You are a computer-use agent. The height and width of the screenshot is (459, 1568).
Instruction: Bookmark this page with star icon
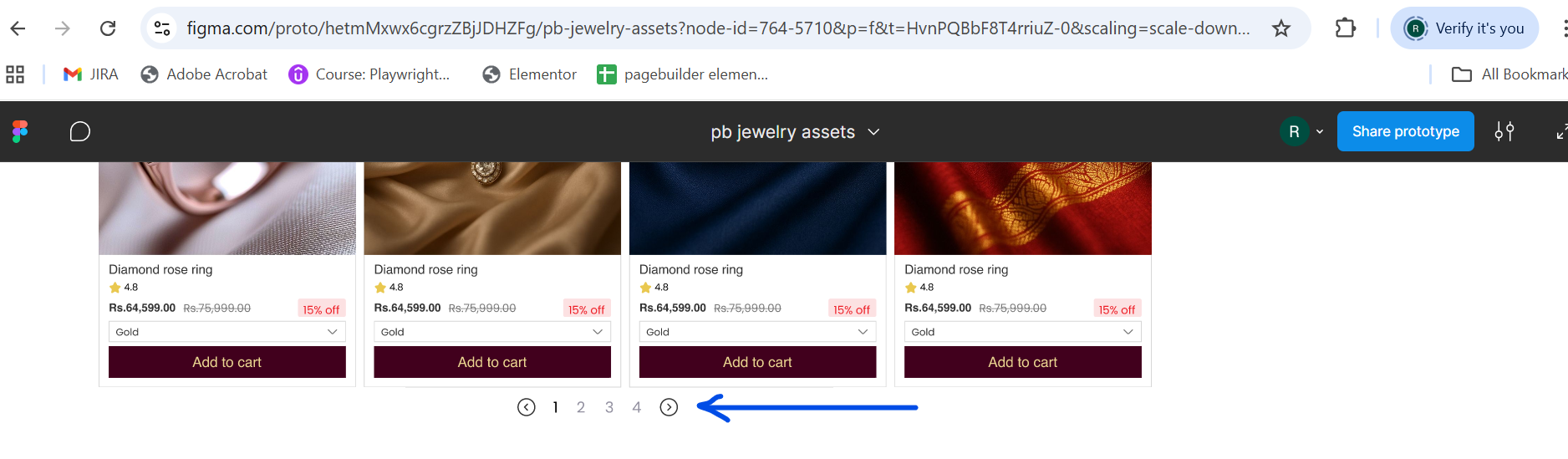[x=1280, y=28]
